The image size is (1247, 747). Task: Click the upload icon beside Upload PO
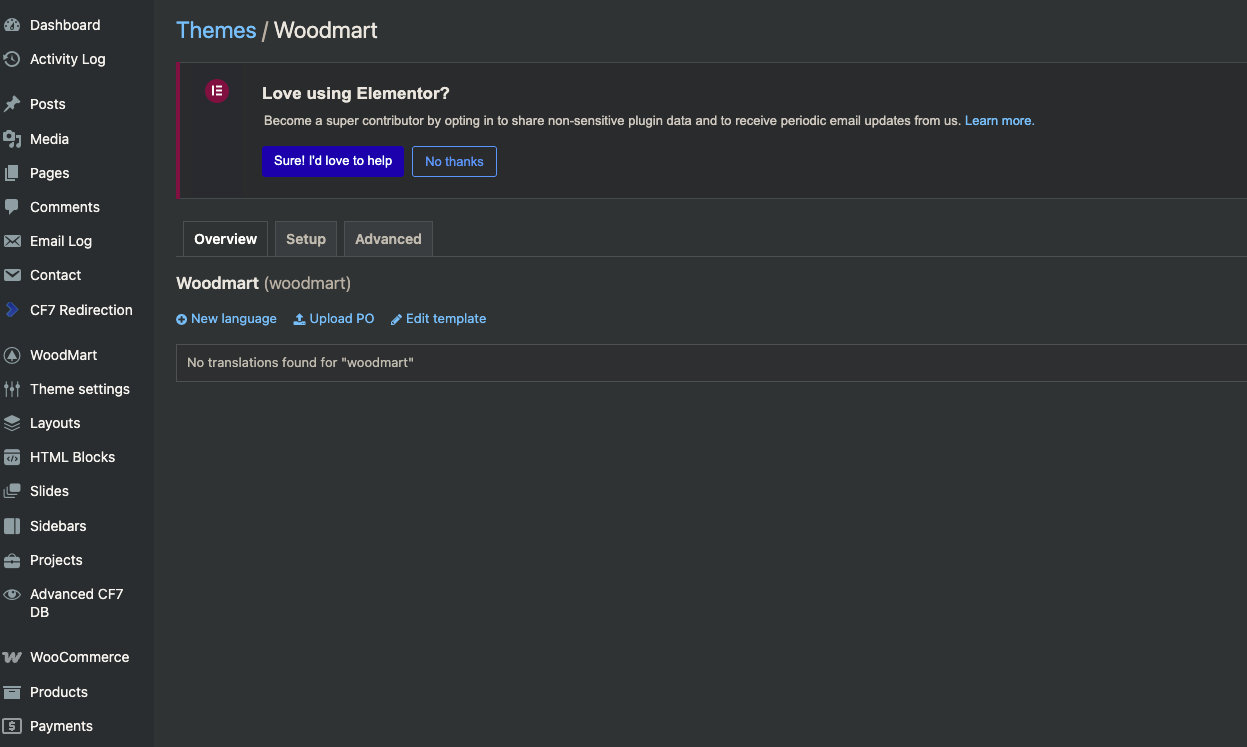(x=299, y=319)
